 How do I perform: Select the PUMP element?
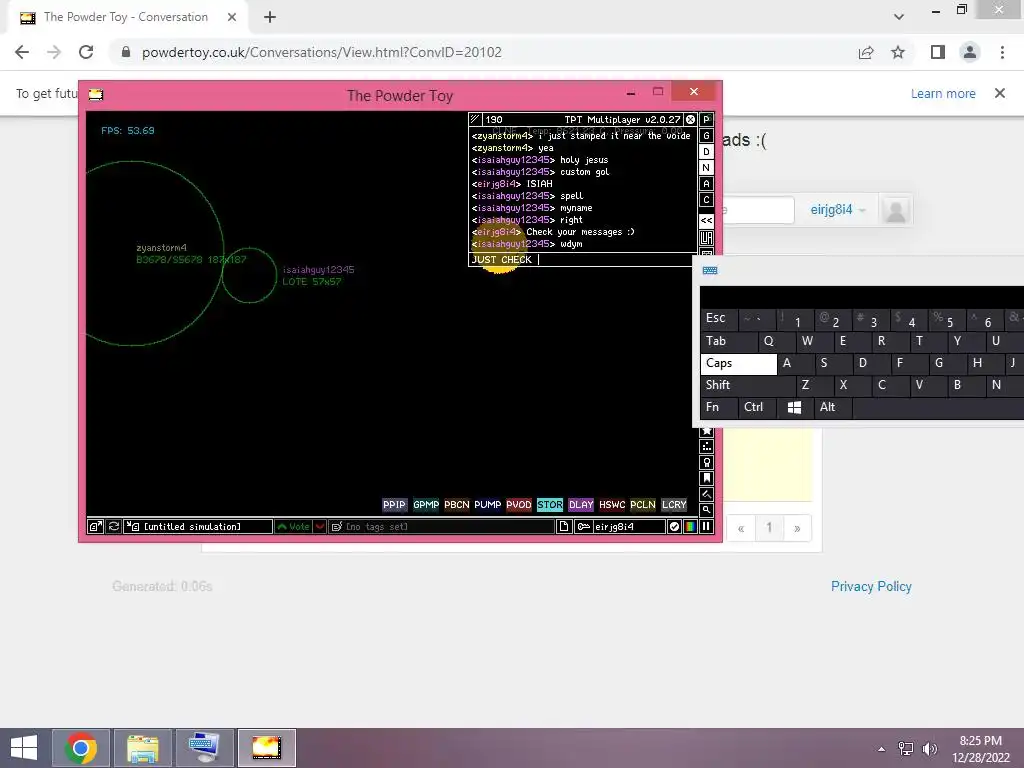[488, 505]
